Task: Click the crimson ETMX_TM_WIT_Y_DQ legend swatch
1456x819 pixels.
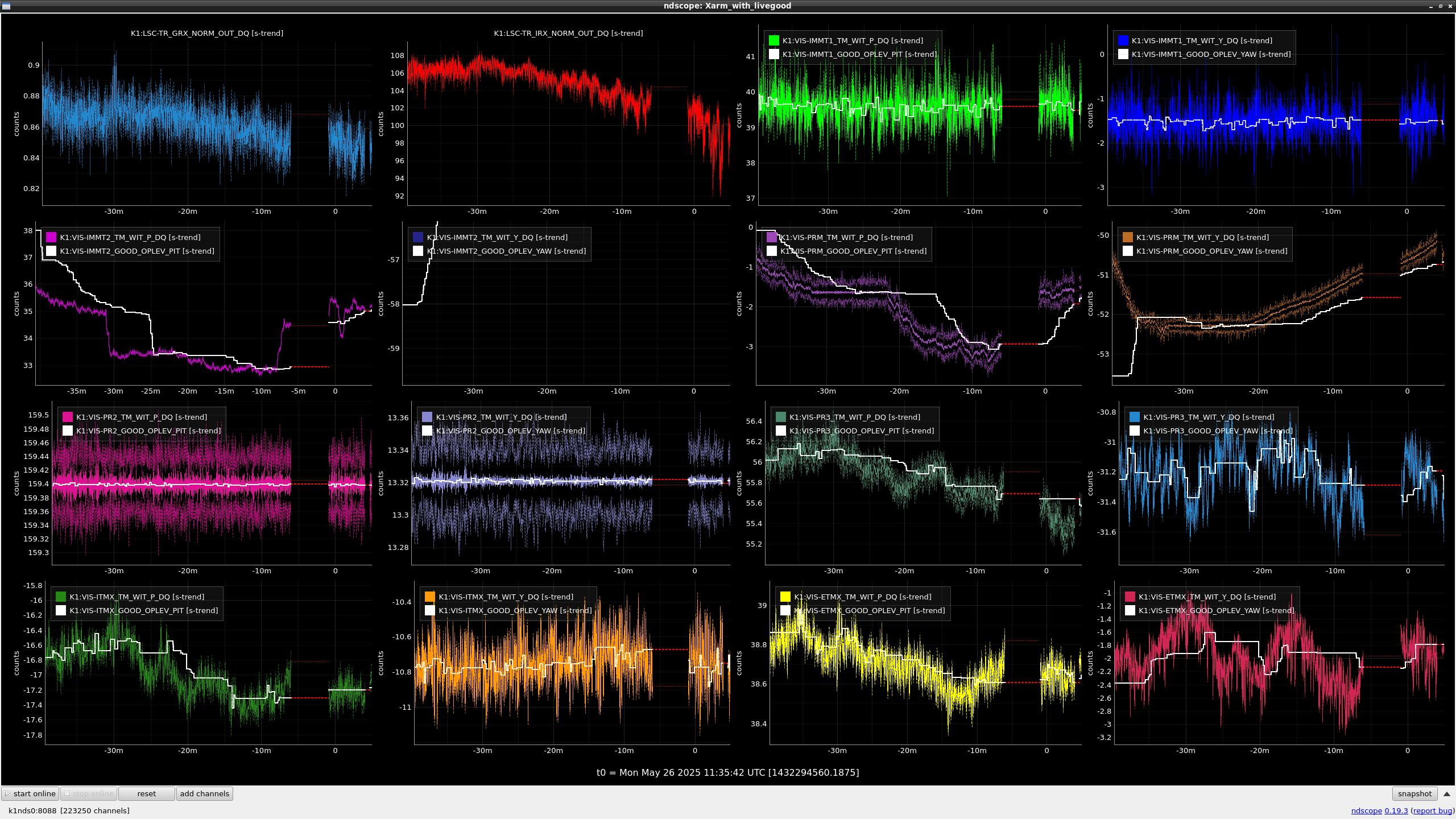Action: click(1130, 597)
